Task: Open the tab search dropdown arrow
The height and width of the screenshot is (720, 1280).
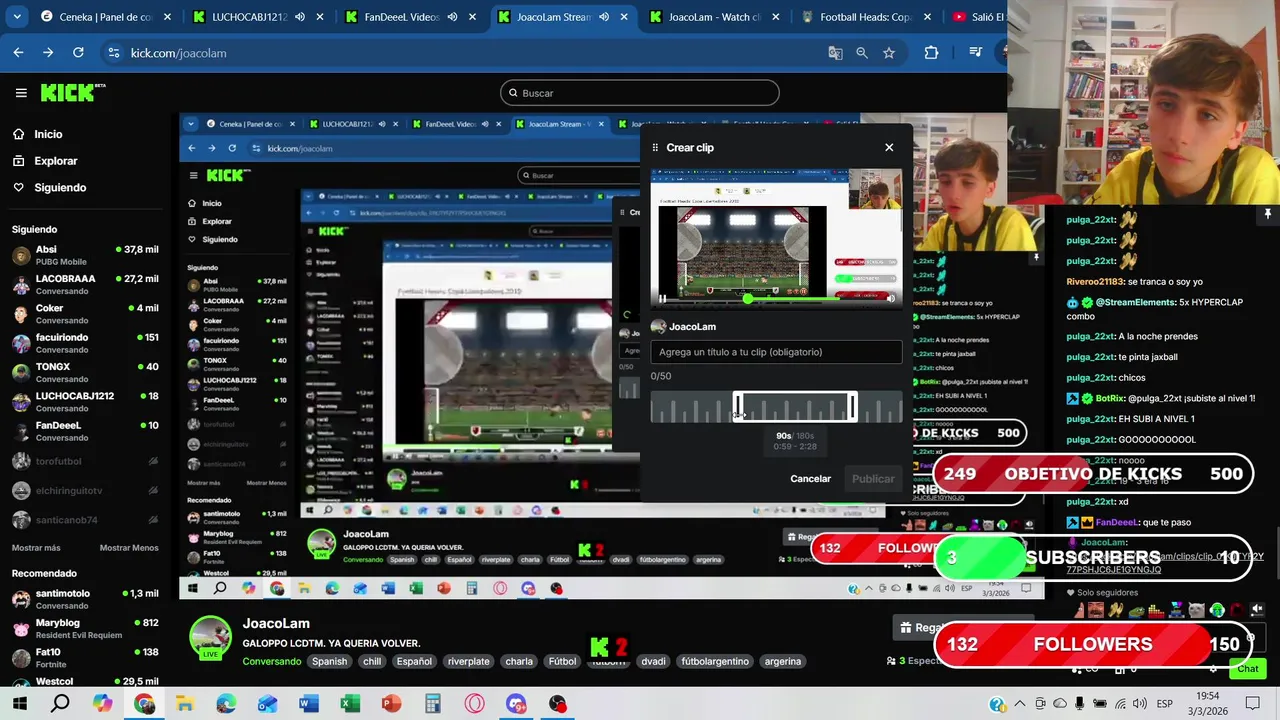Action: coord(16,17)
